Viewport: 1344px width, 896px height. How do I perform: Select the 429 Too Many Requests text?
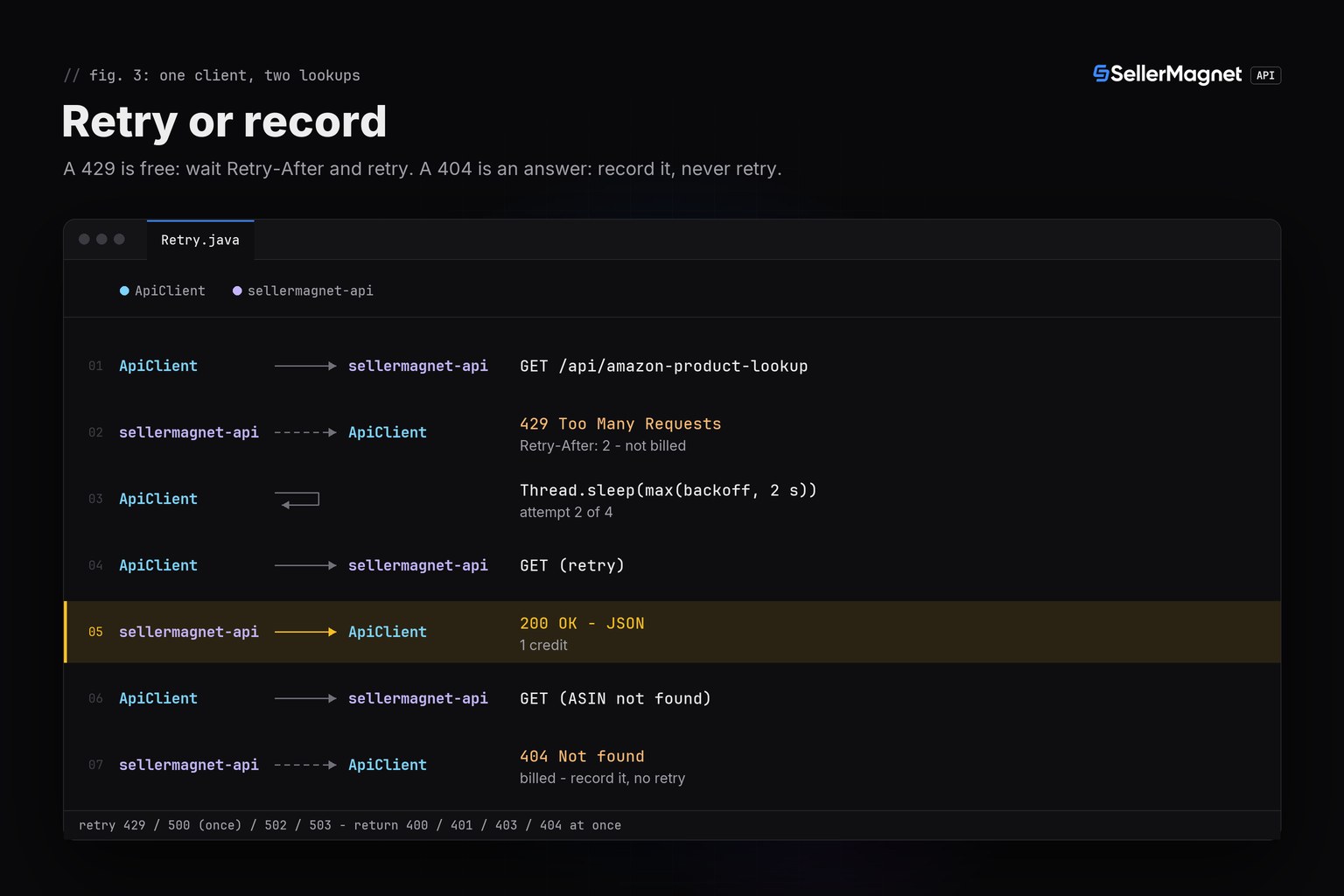point(620,423)
